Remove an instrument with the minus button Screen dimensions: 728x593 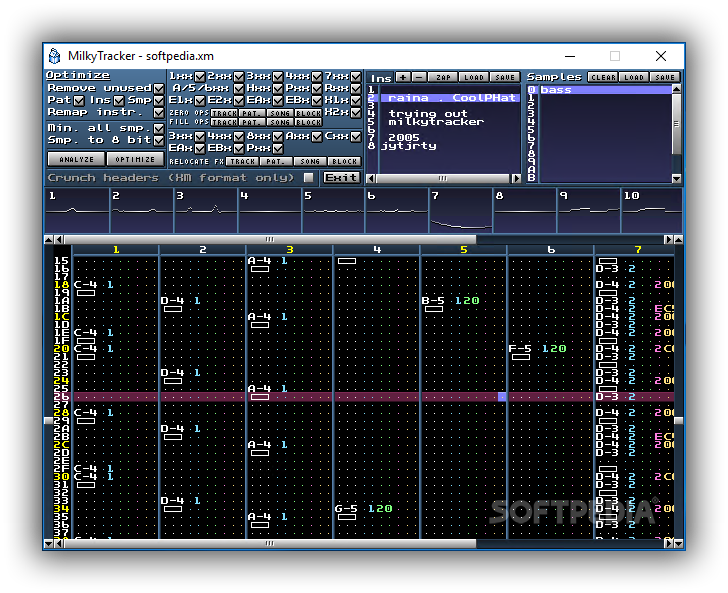[x=418, y=77]
